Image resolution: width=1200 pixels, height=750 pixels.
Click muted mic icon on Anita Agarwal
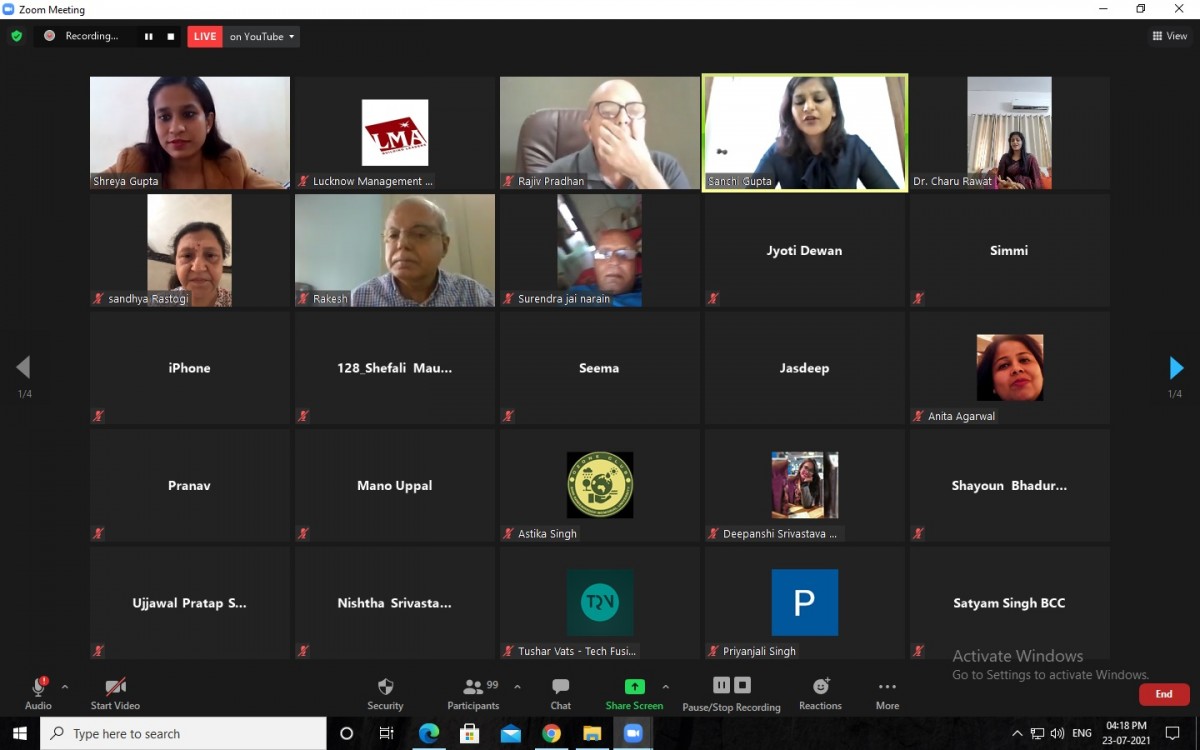918,416
